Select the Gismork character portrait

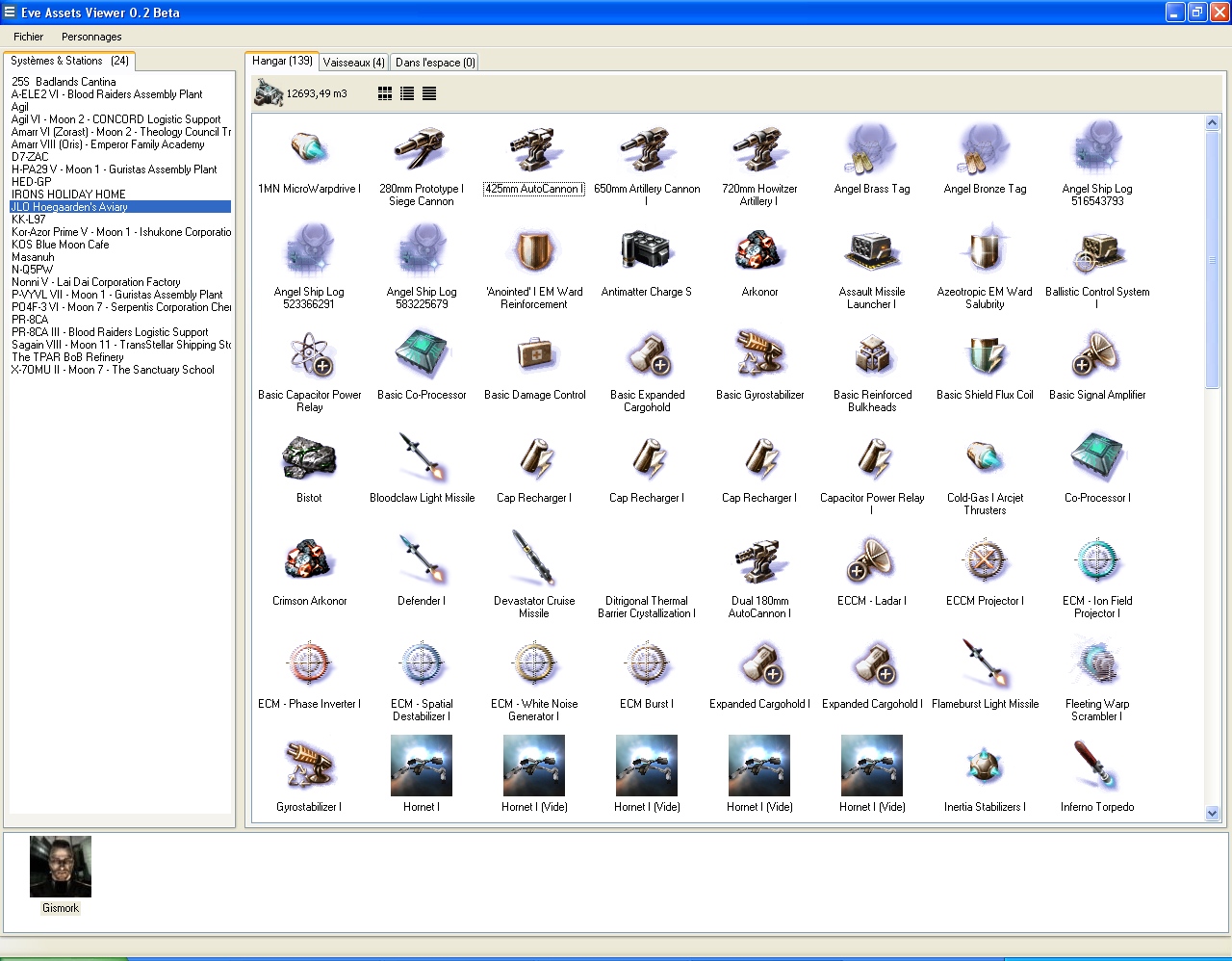click(61, 867)
